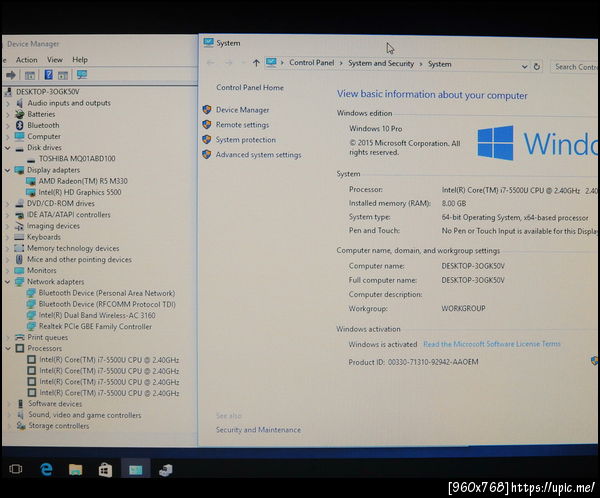Screen dimensions: 600x498
Task: Click the Imaging devices icon
Action: pyautogui.click(x=19, y=226)
